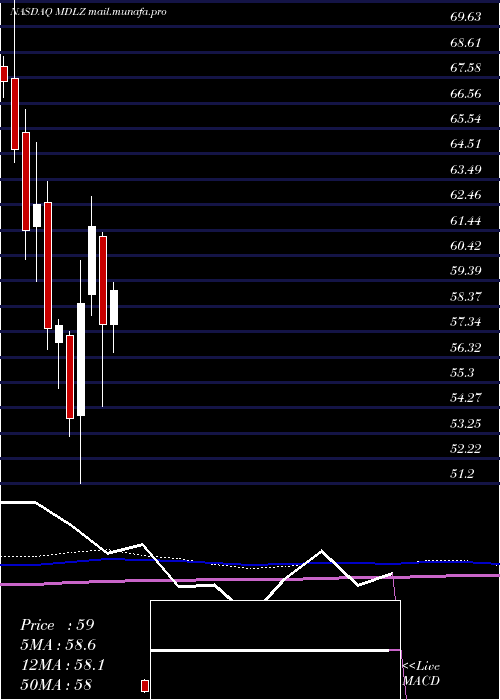The image size is (500, 700).
Task: Click the 59.39 price axis label
Action: tap(466, 271)
